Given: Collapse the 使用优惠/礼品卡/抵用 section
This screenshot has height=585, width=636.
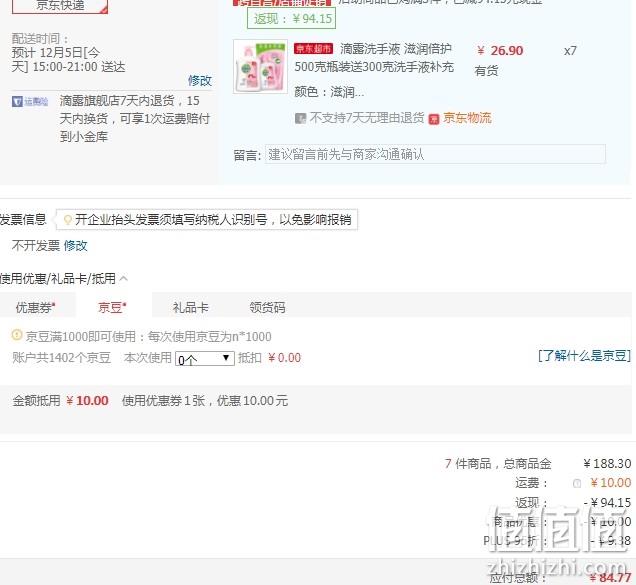Looking at the screenshot, I should 124,278.
